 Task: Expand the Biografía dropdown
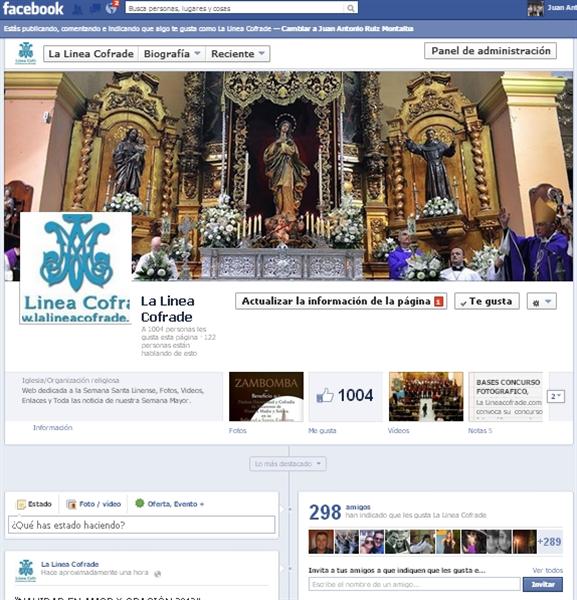click(172, 54)
